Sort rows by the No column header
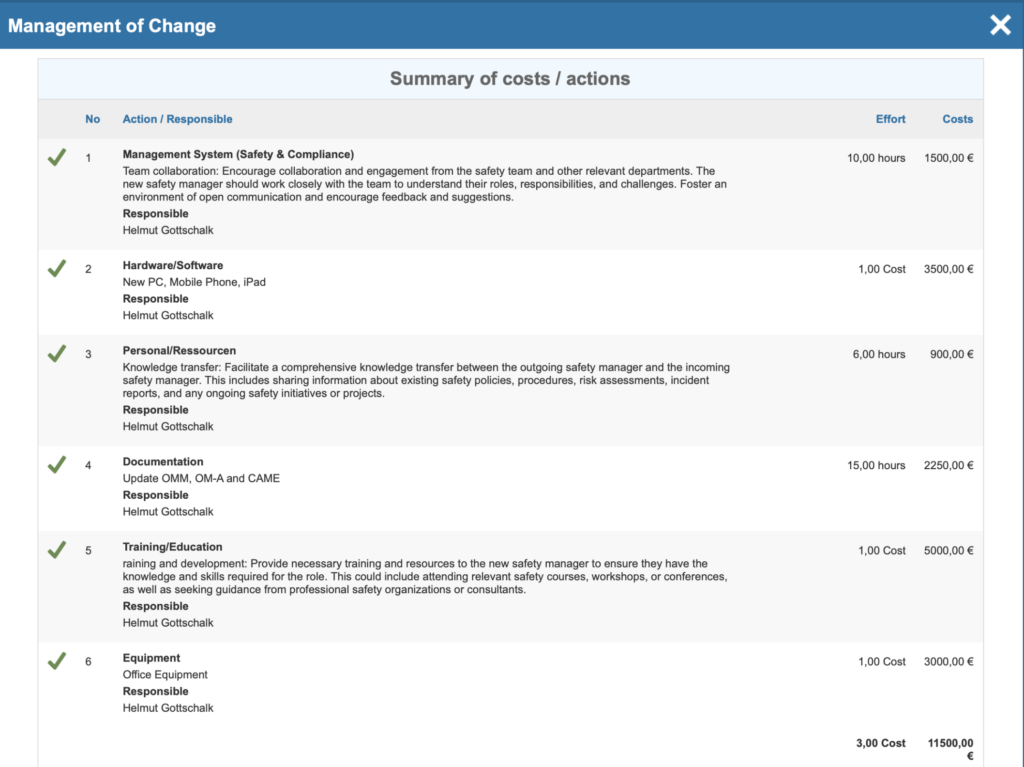This screenshot has height=767, width=1024. [92, 119]
